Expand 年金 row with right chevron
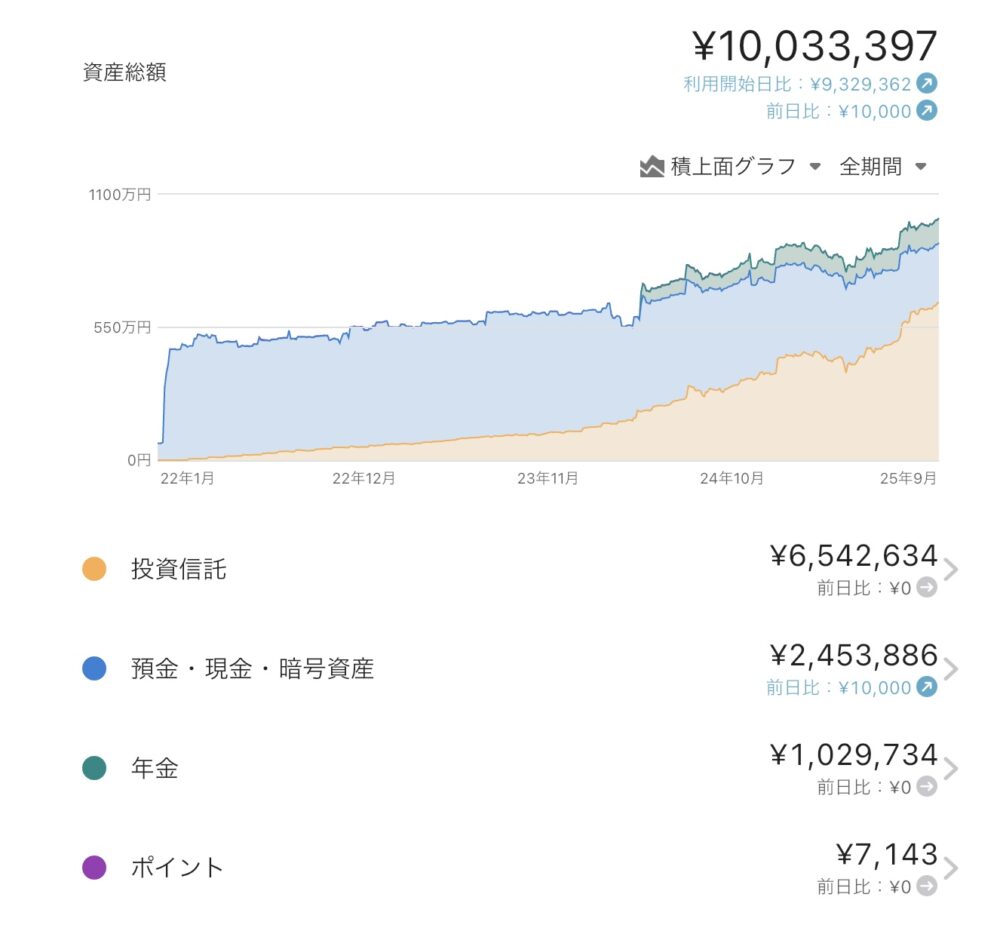 (x=951, y=769)
